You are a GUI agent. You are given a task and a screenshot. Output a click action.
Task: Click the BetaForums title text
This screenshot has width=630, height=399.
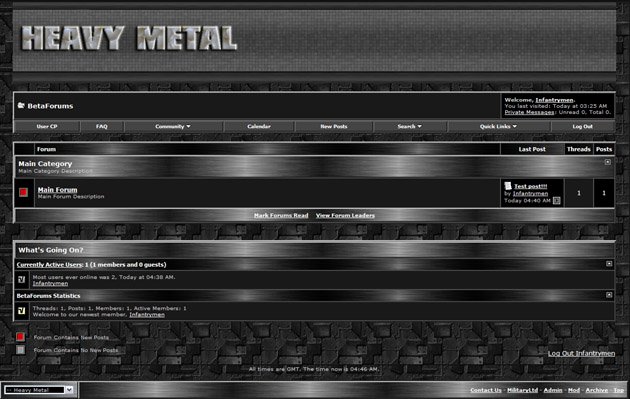[50, 106]
